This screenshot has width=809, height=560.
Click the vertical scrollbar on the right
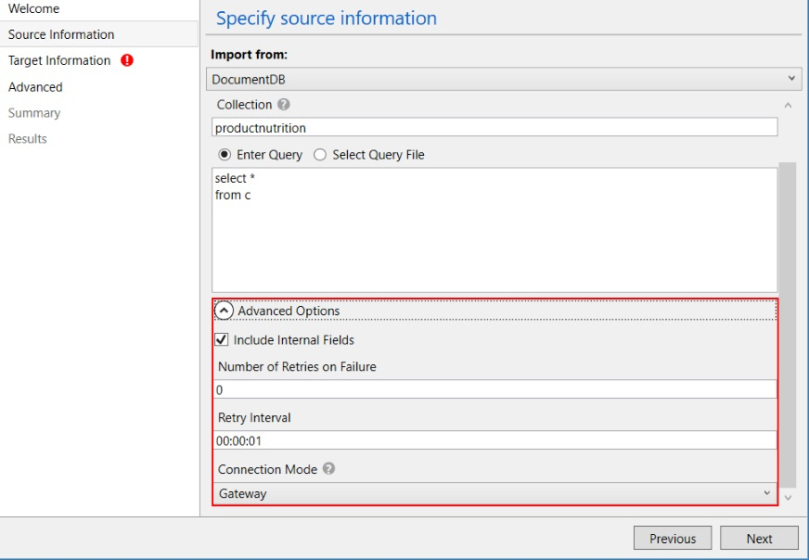point(788,325)
